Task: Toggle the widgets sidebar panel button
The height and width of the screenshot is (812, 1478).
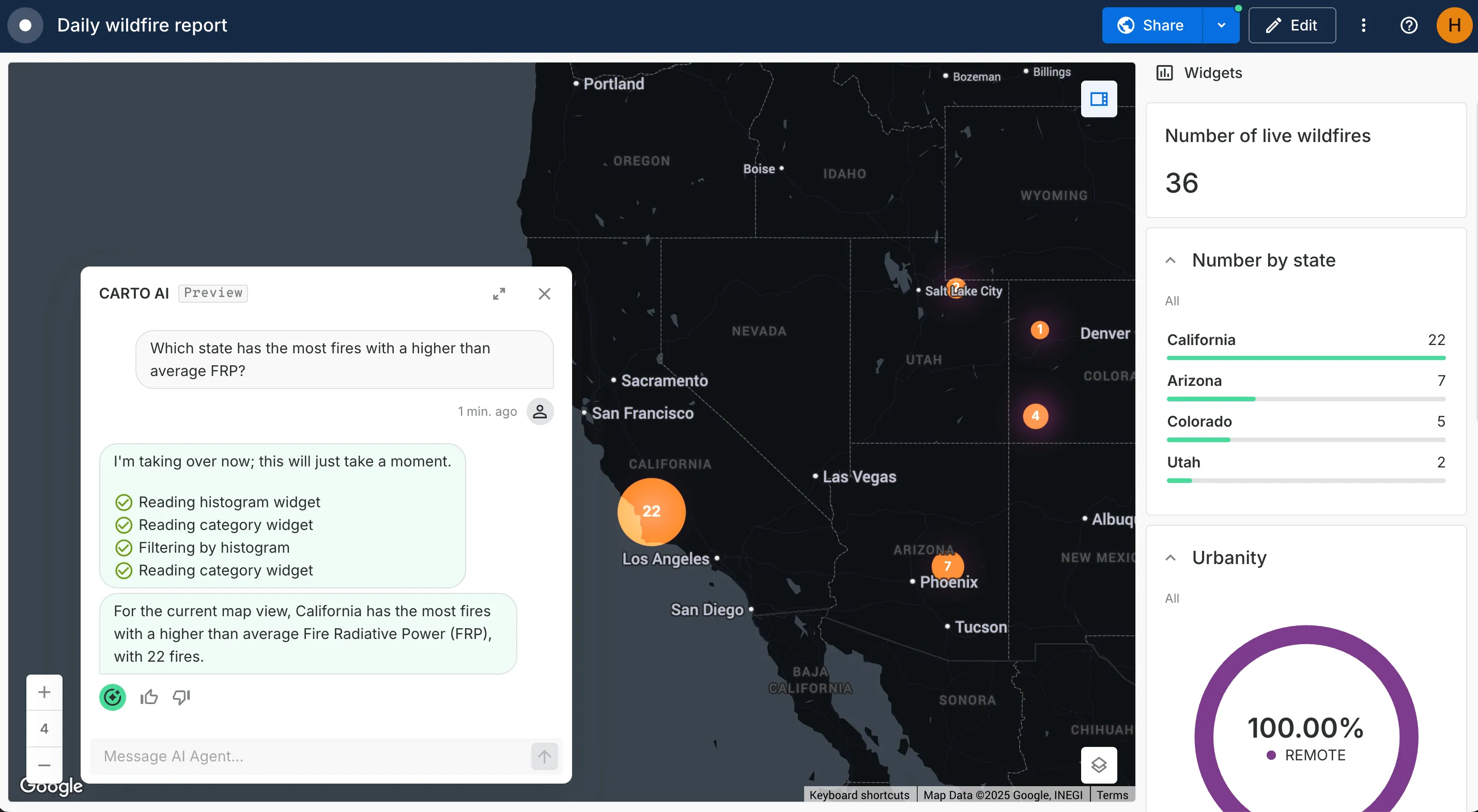Action: [x=1098, y=99]
